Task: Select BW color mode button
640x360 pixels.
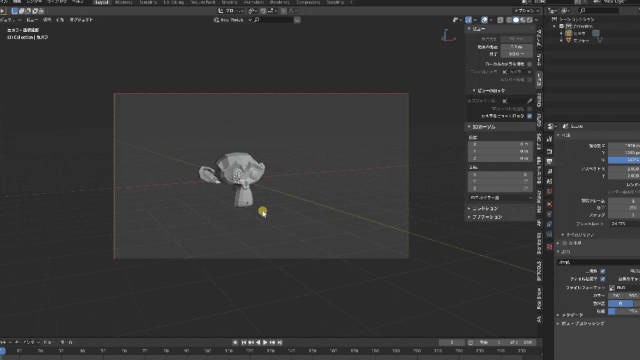Action: click(x=616, y=296)
